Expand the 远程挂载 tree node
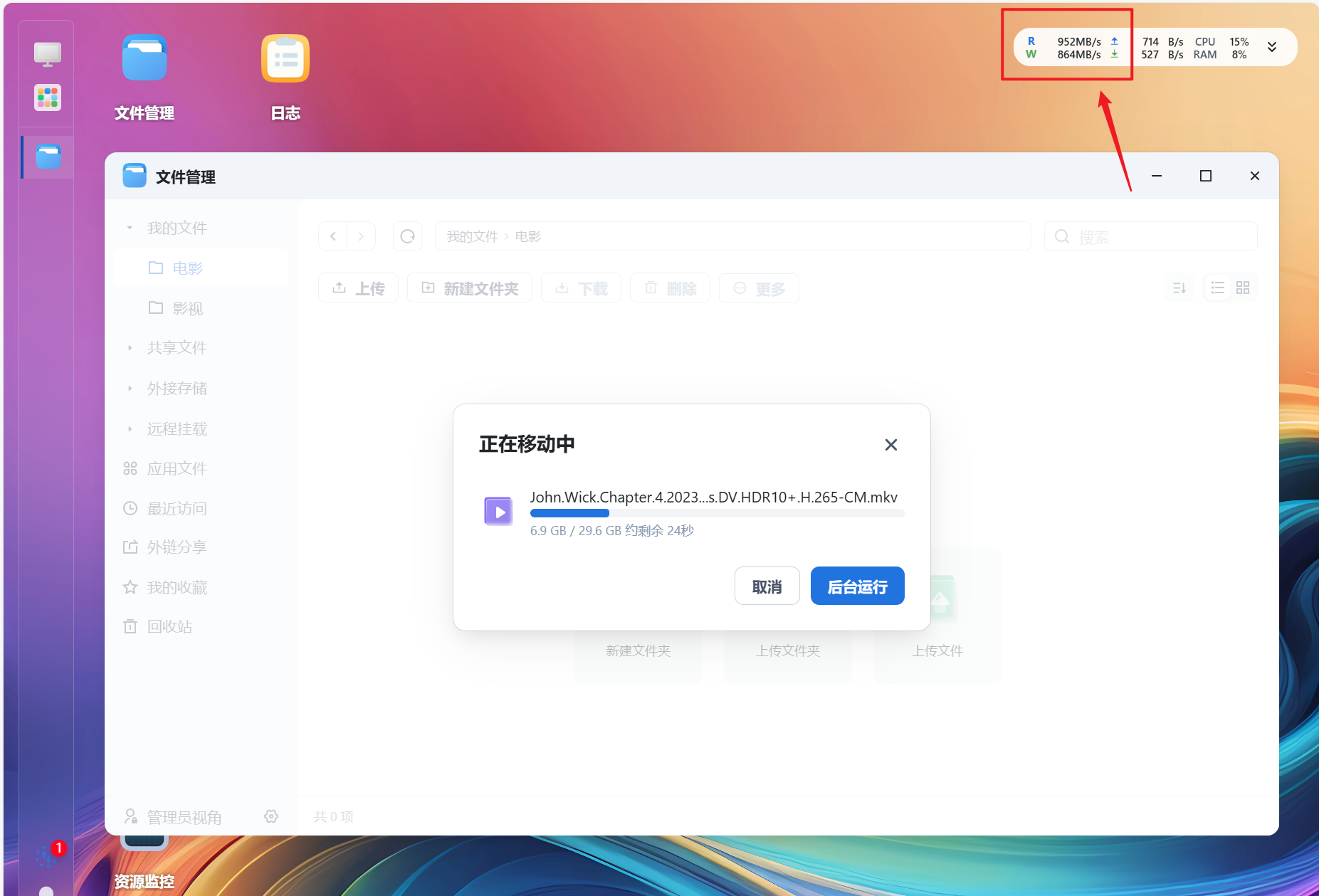This screenshot has height=896, width=1319. (x=130, y=428)
